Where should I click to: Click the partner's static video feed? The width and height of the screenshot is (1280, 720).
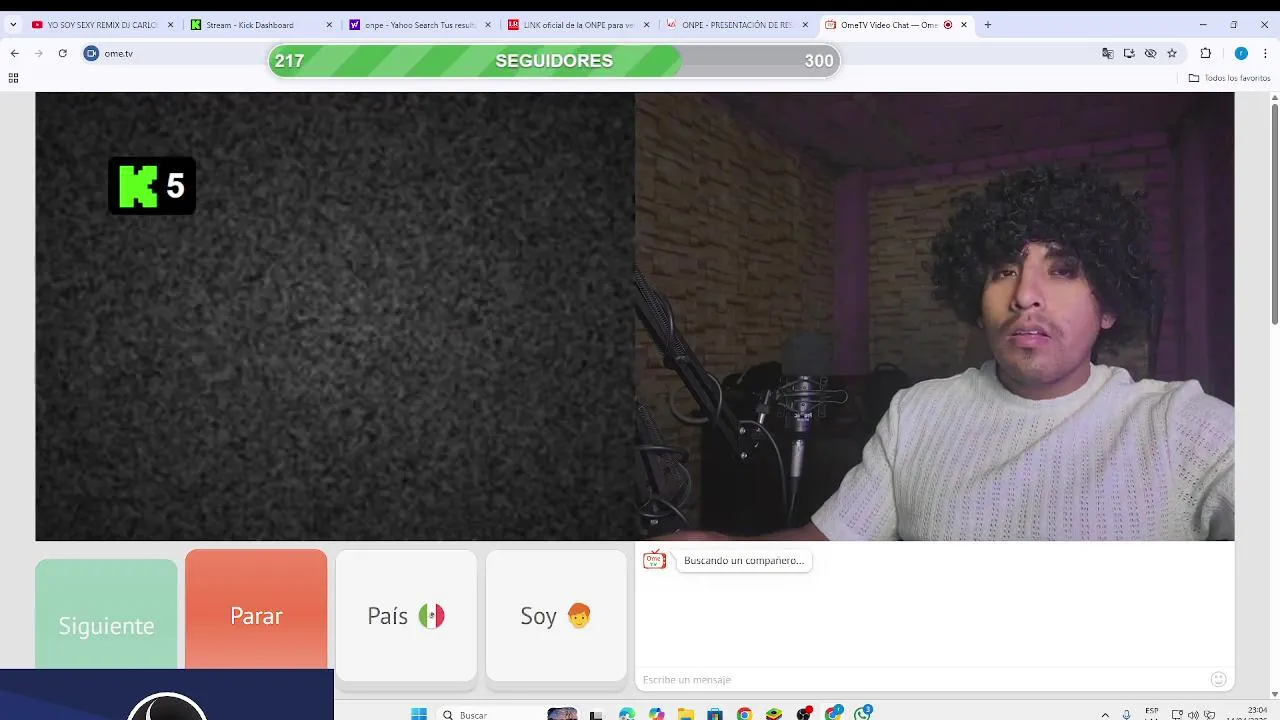point(335,316)
